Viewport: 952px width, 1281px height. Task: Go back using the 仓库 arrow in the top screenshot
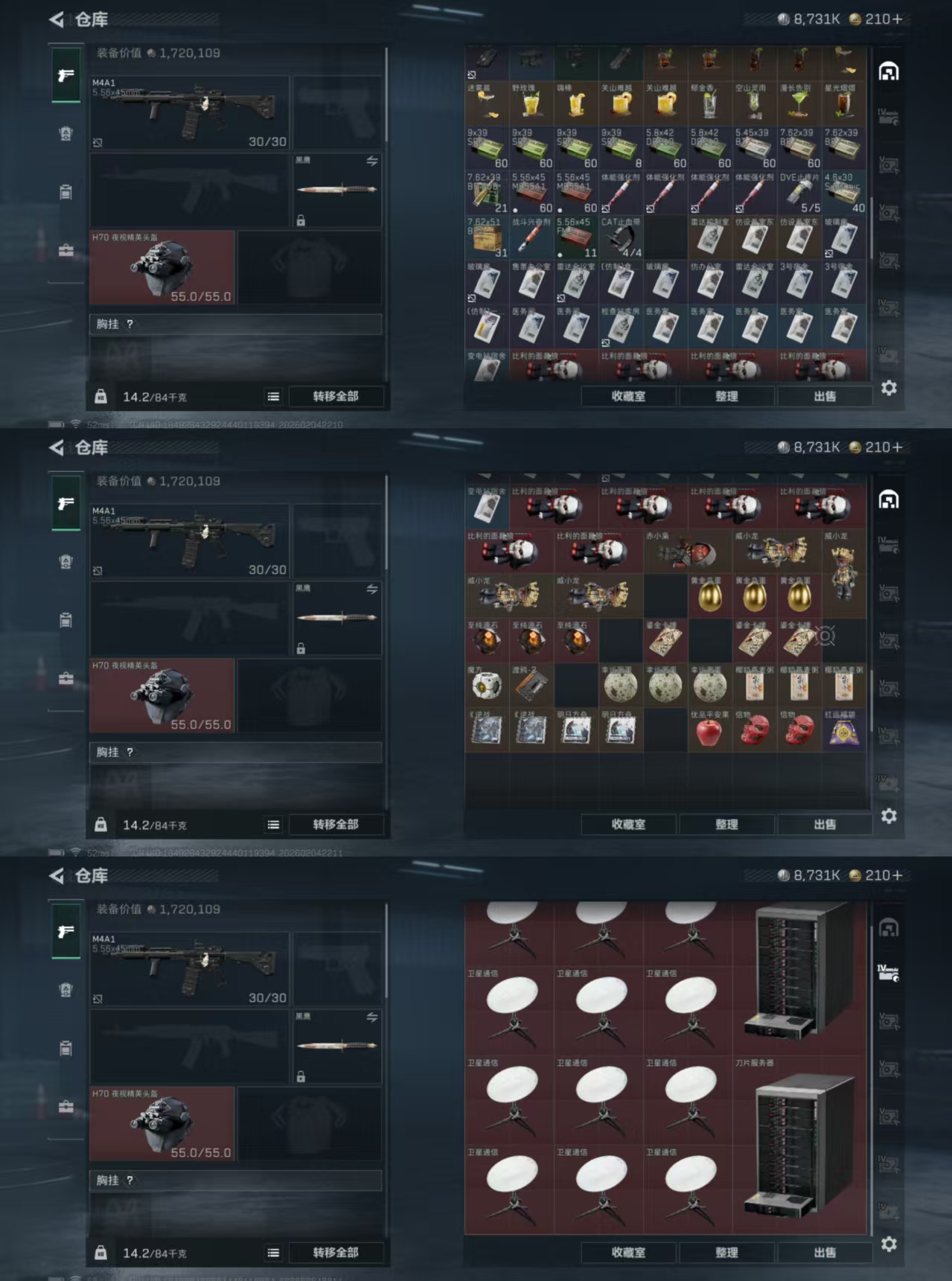(x=57, y=19)
